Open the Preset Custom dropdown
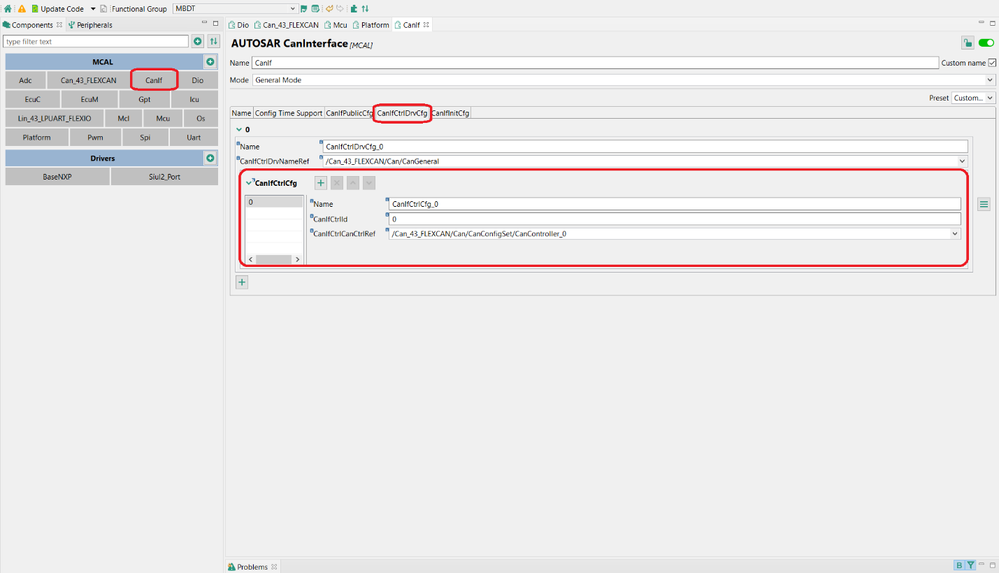The image size is (999, 573). point(973,98)
